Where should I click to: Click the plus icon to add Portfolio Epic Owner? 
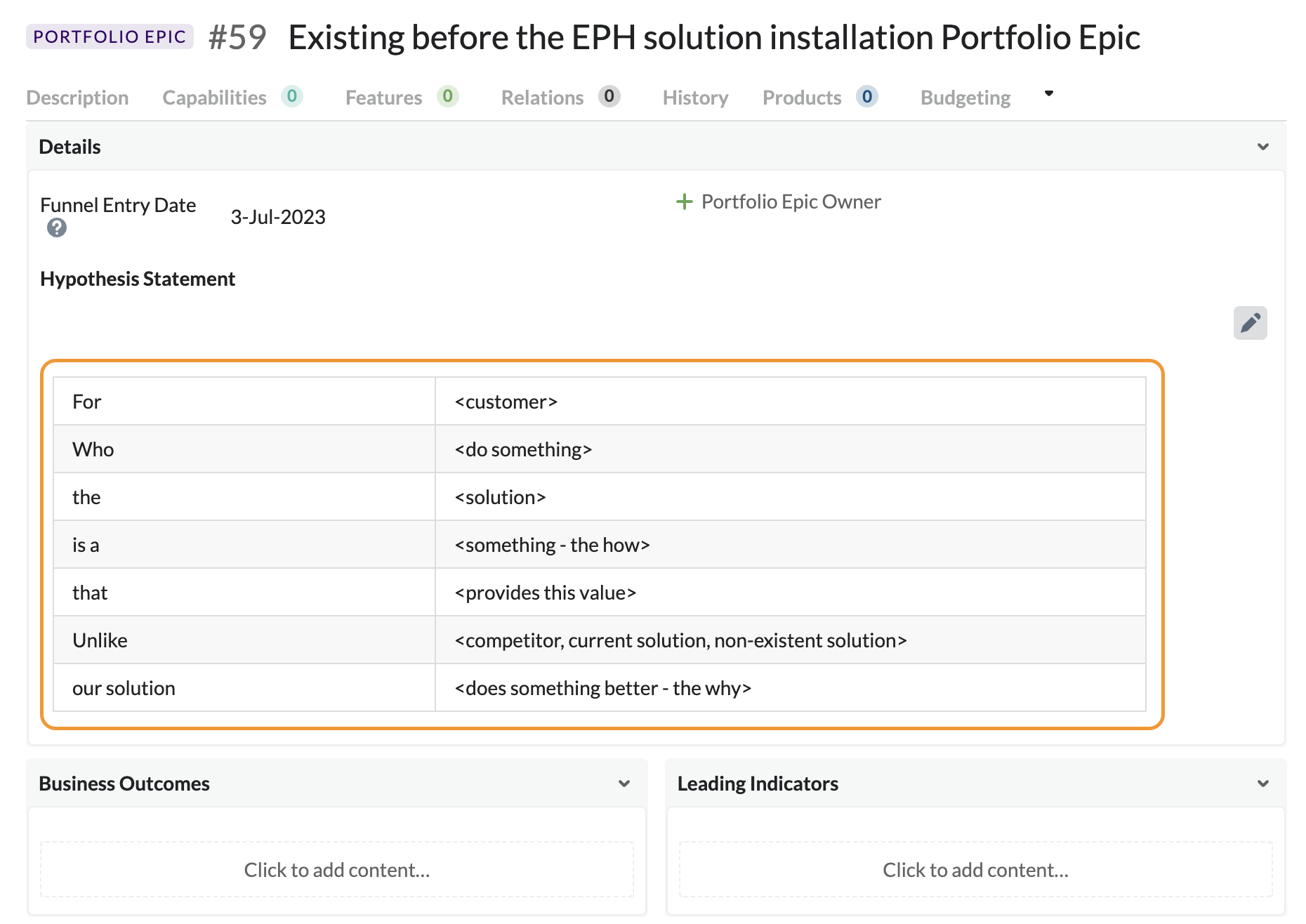684,202
